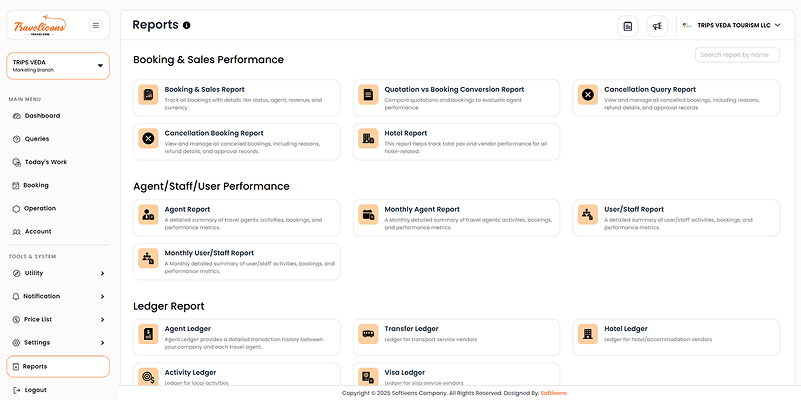Click the Booking & Sales Report icon
Screen dimensions: 801x400
pos(148,95)
